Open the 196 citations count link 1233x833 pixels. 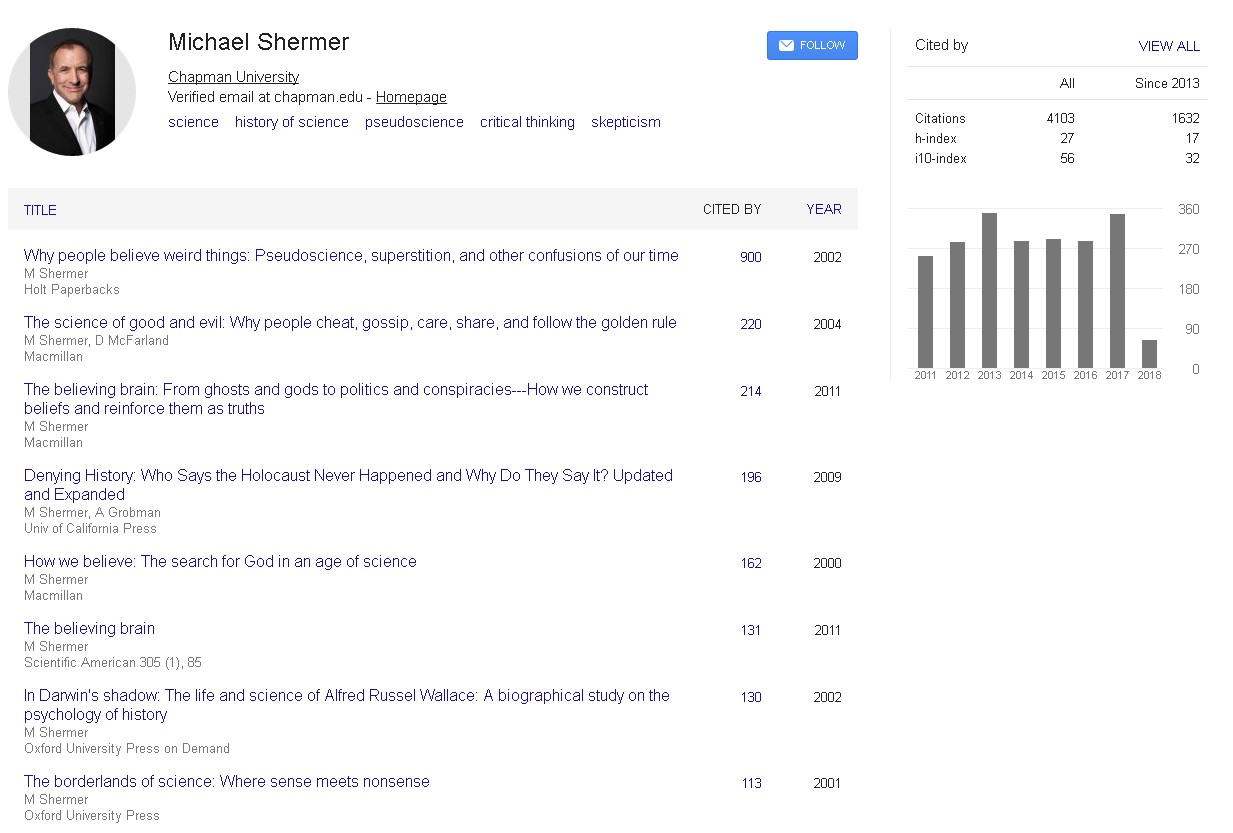tap(750, 477)
